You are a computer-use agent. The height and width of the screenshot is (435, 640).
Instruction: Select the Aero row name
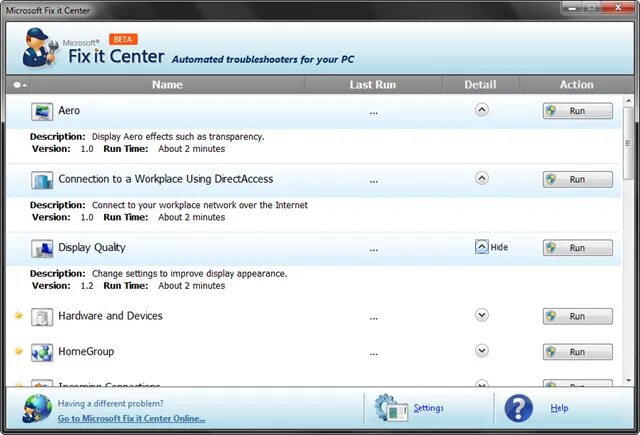point(69,111)
